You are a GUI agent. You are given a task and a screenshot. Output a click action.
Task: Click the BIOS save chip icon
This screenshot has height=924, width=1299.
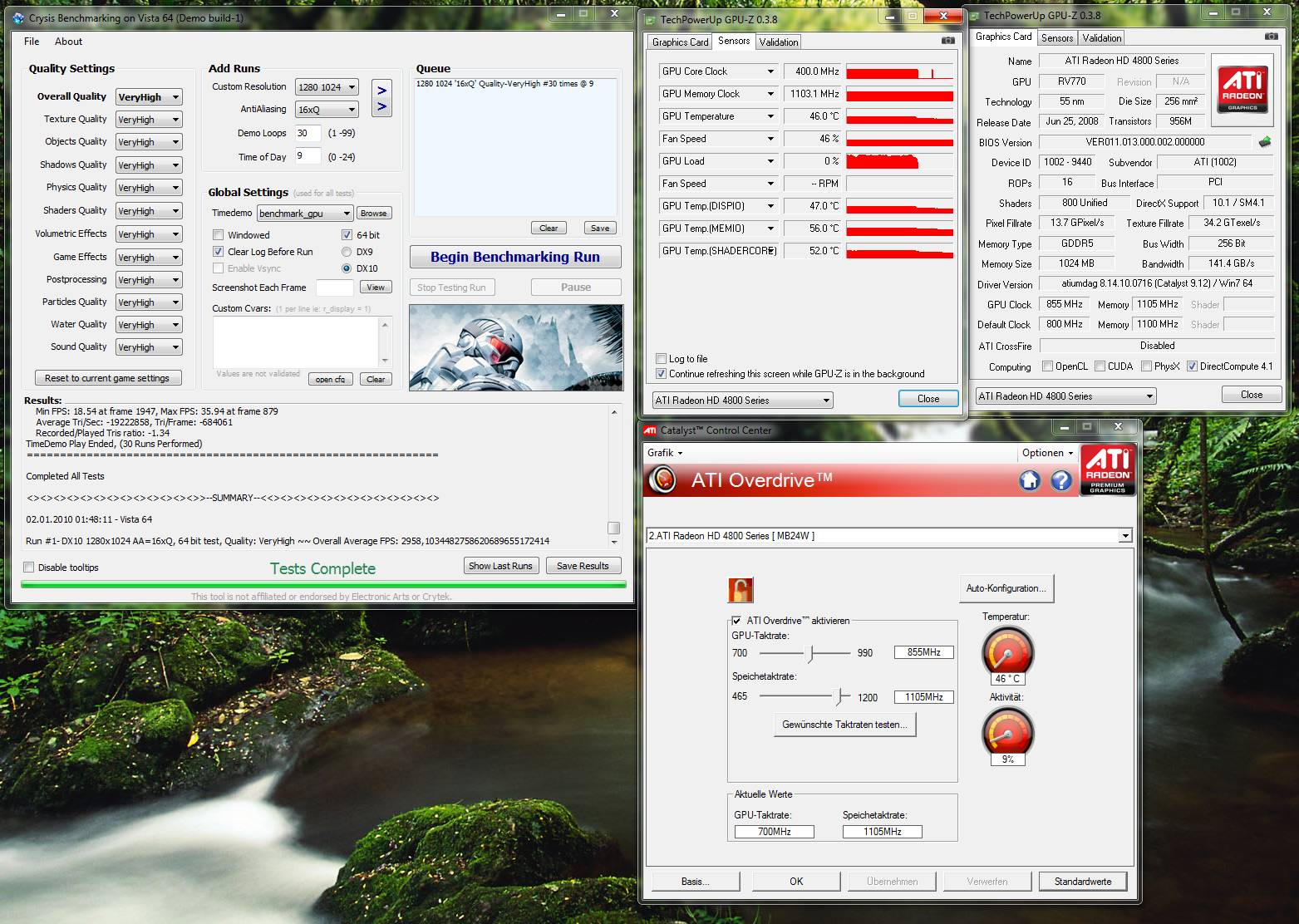[x=1265, y=142]
